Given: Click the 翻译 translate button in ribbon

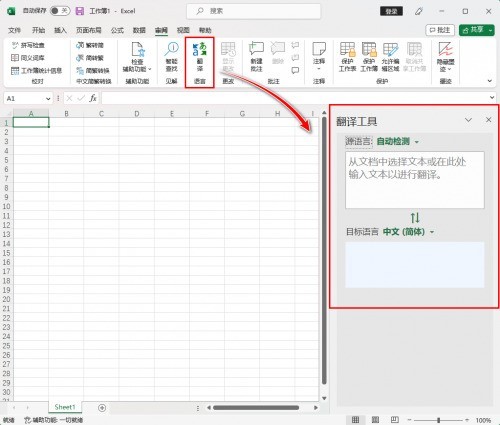Looking at the screenshot, I should (x=200, y=57).
